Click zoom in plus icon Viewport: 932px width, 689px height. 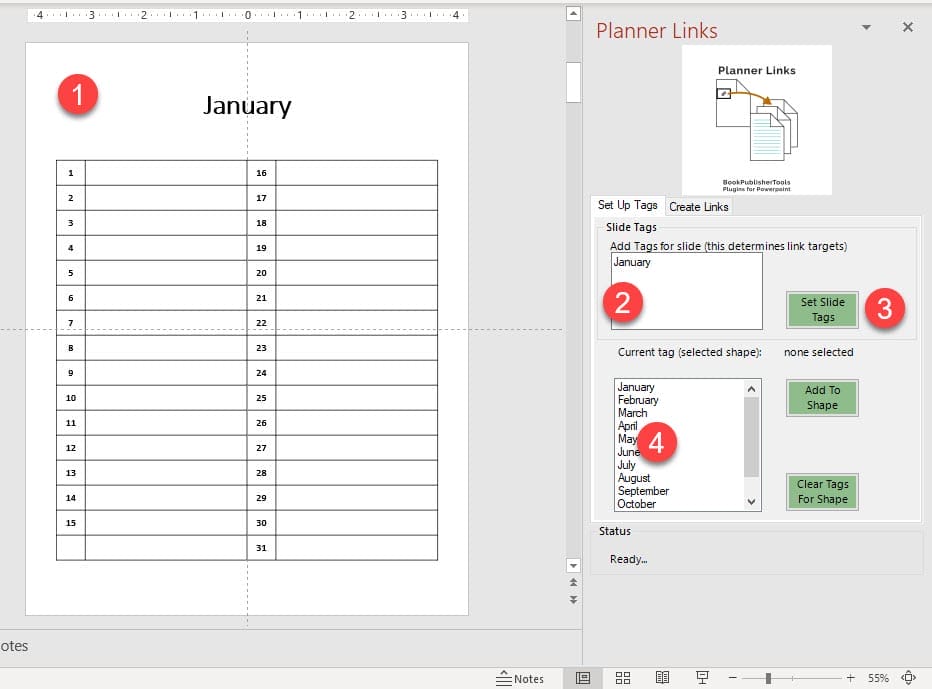pos(850,678)
